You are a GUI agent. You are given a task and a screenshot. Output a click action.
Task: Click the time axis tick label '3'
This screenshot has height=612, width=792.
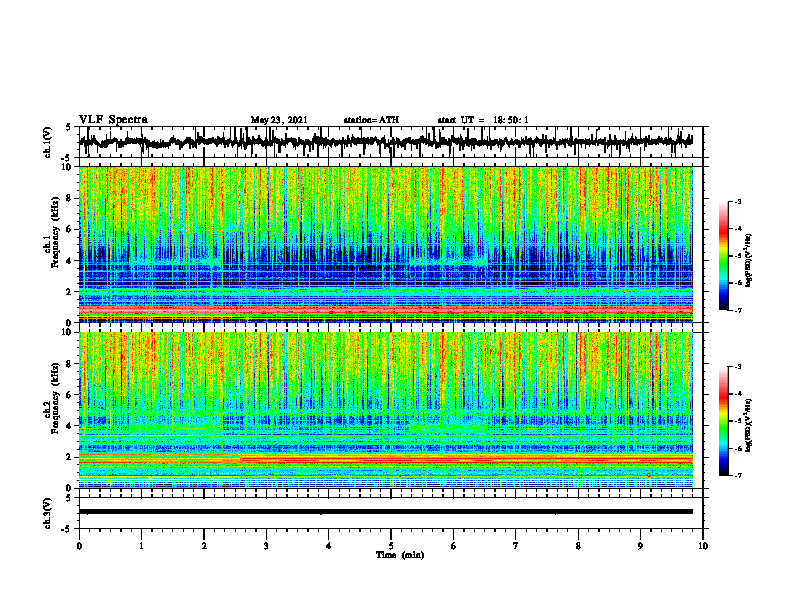point(266,546)
